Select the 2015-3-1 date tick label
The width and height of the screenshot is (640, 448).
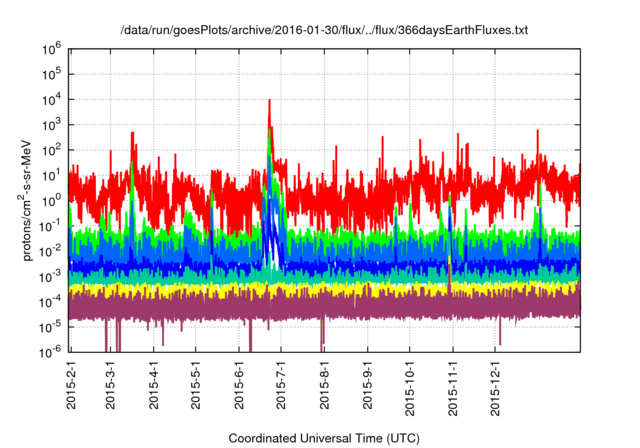[111, 386]
